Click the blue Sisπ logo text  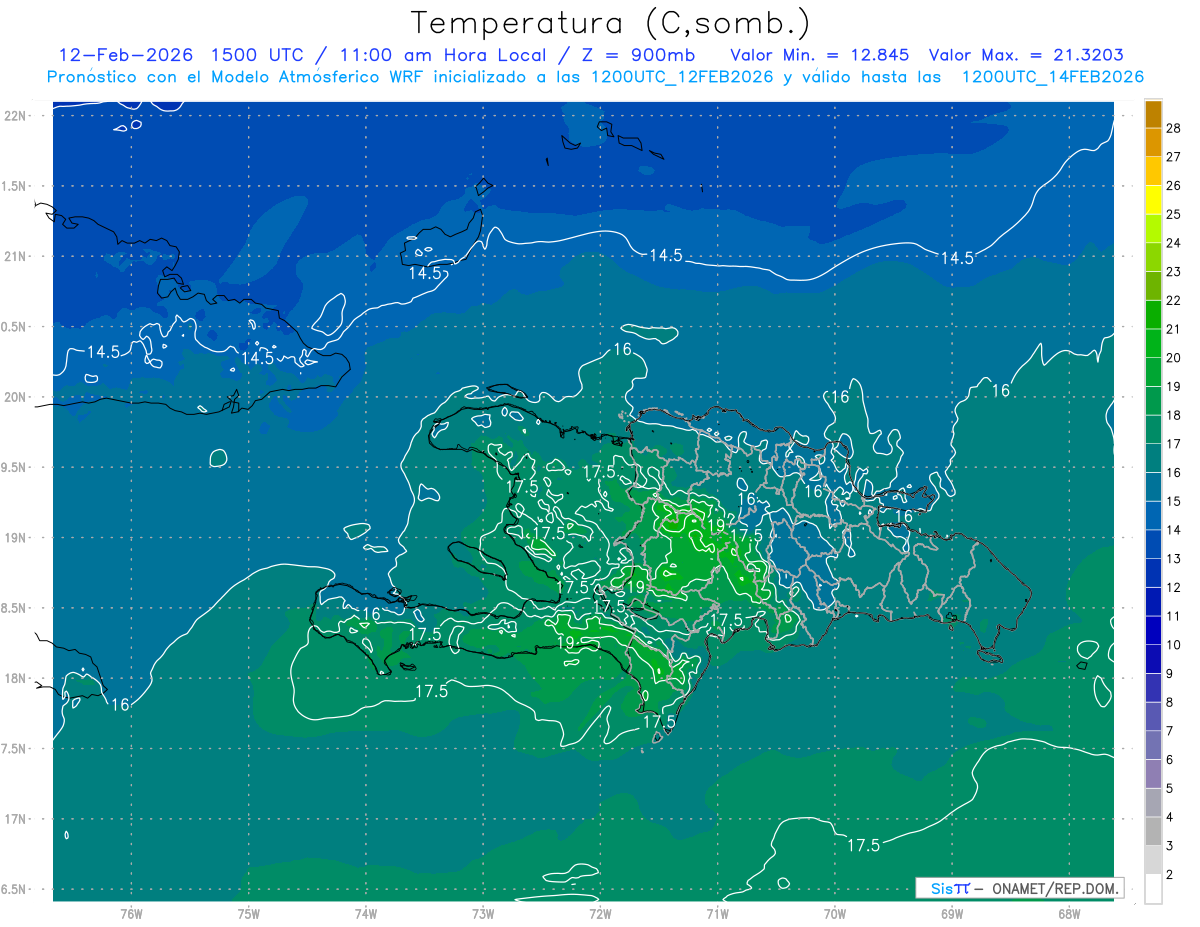pos(949,888)
